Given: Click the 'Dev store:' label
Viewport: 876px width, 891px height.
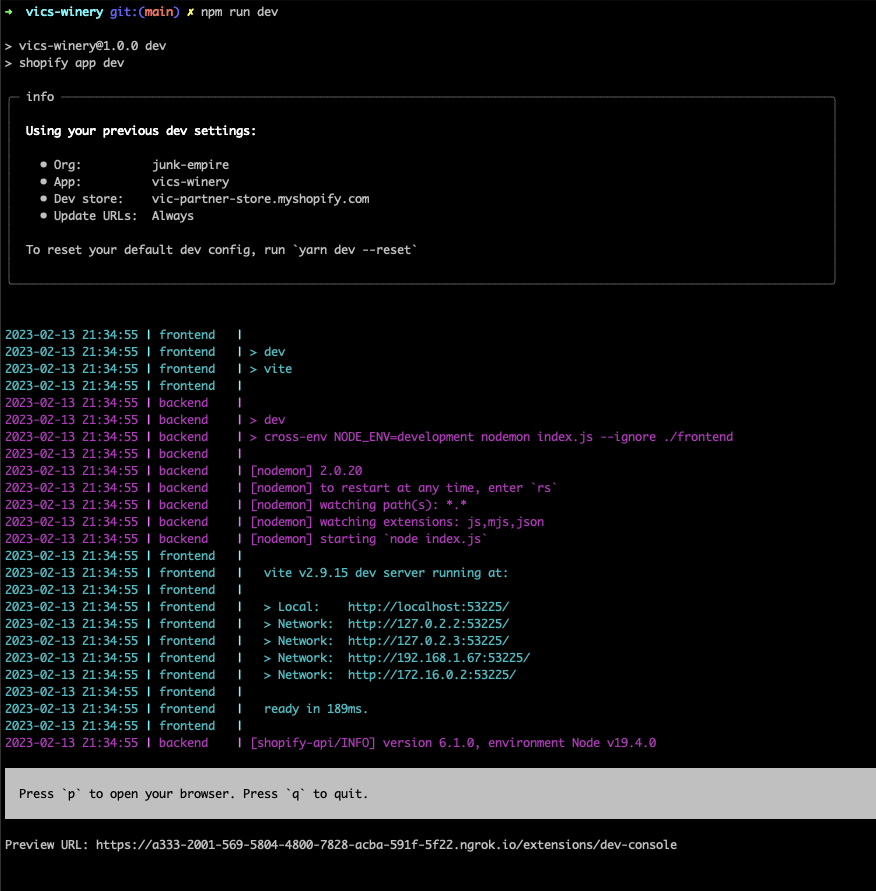Looking at the screenshot, I should [88, 199].
